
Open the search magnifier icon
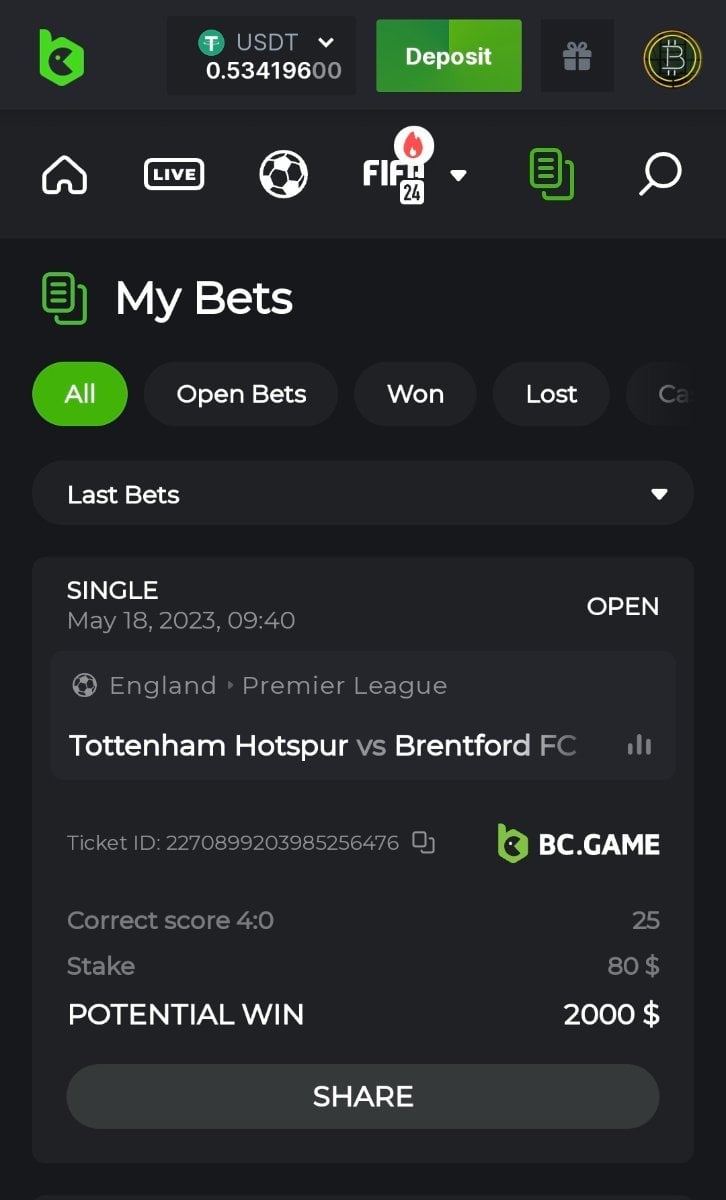[660, 175]
